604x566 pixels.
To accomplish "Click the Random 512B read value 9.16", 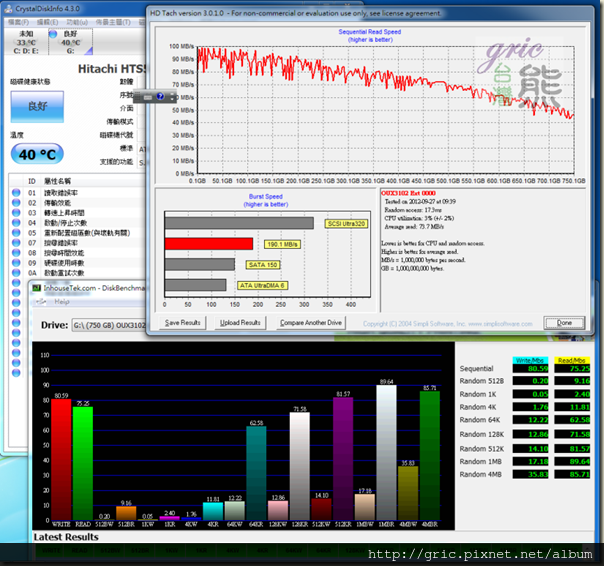I will (x=572, y=381).
